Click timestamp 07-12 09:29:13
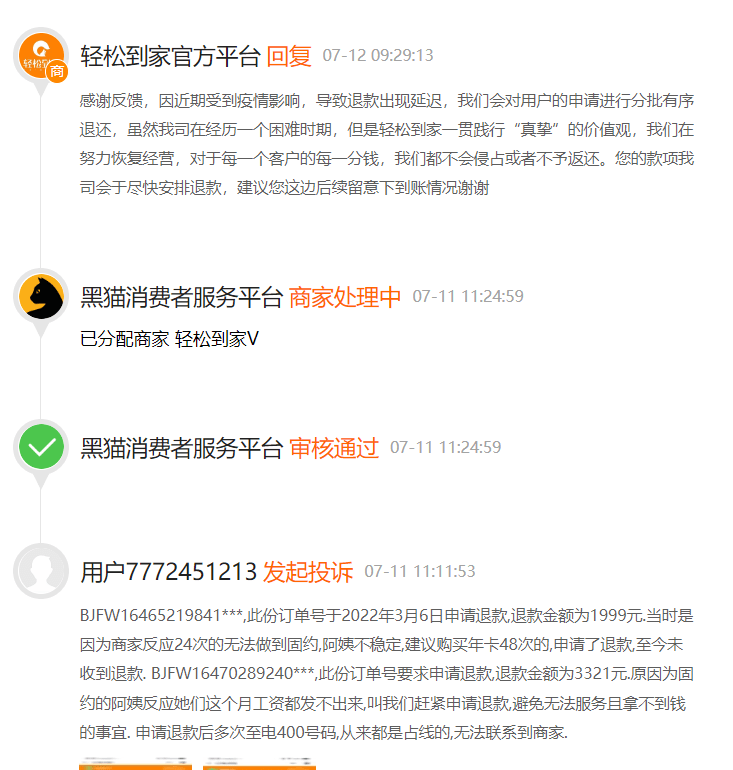 click(x=378, y=55)
